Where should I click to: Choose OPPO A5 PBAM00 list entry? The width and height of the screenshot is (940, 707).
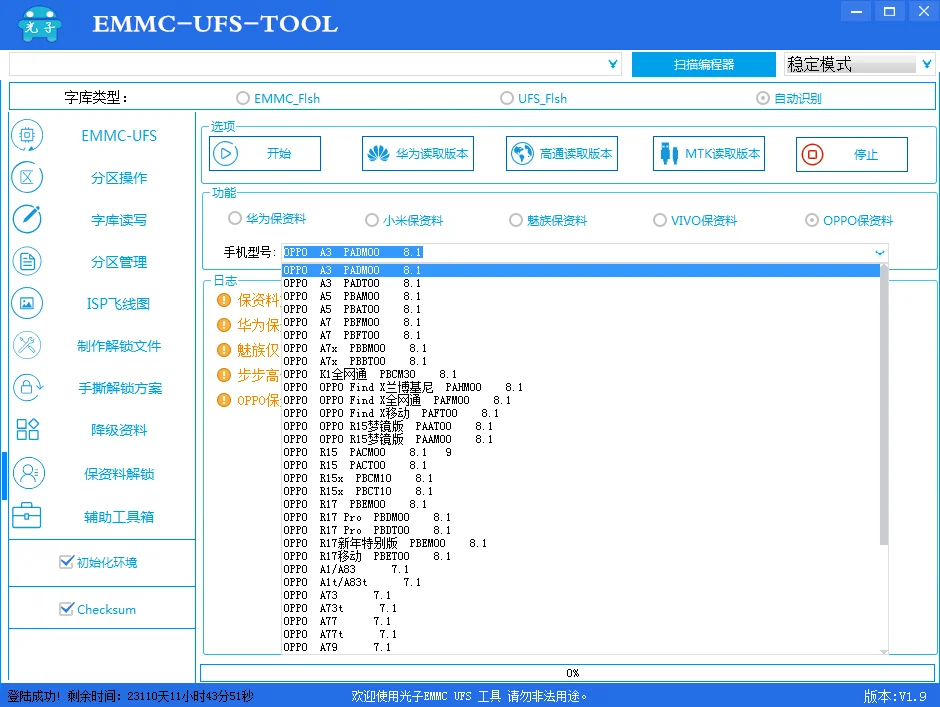point(352,296)
